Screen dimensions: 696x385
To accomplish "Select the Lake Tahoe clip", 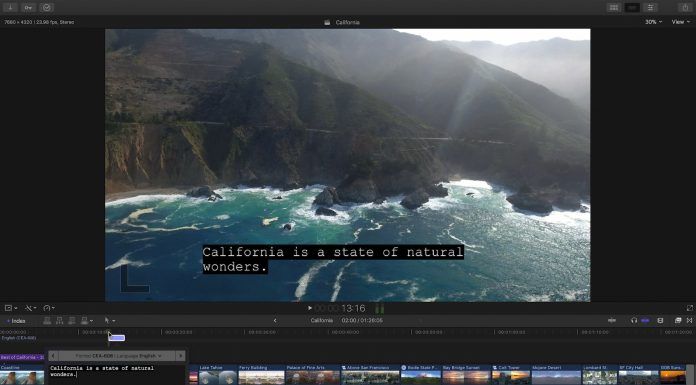I will pos(218,374).
